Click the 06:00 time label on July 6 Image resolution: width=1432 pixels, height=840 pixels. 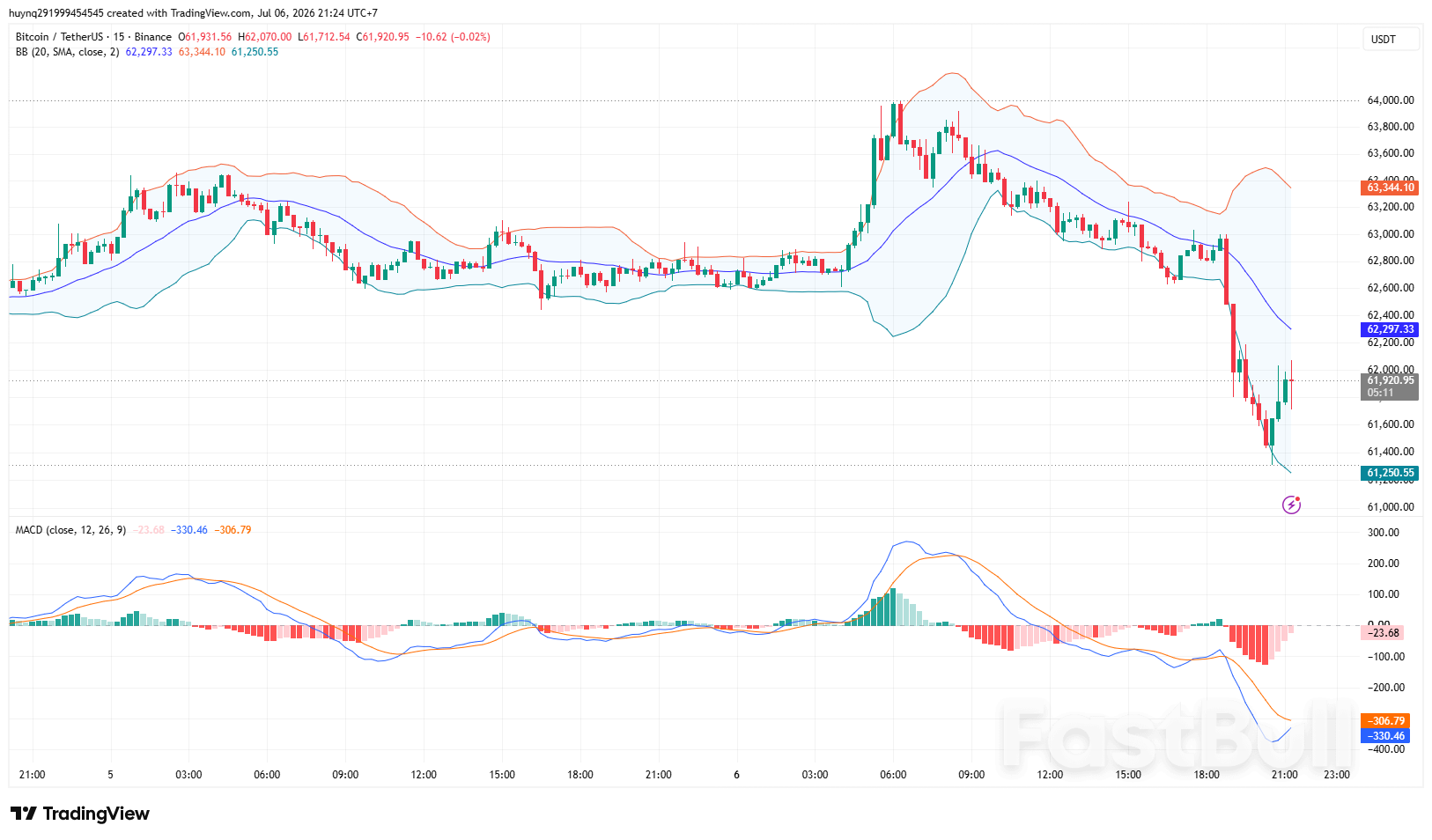(x=893, y=775)
